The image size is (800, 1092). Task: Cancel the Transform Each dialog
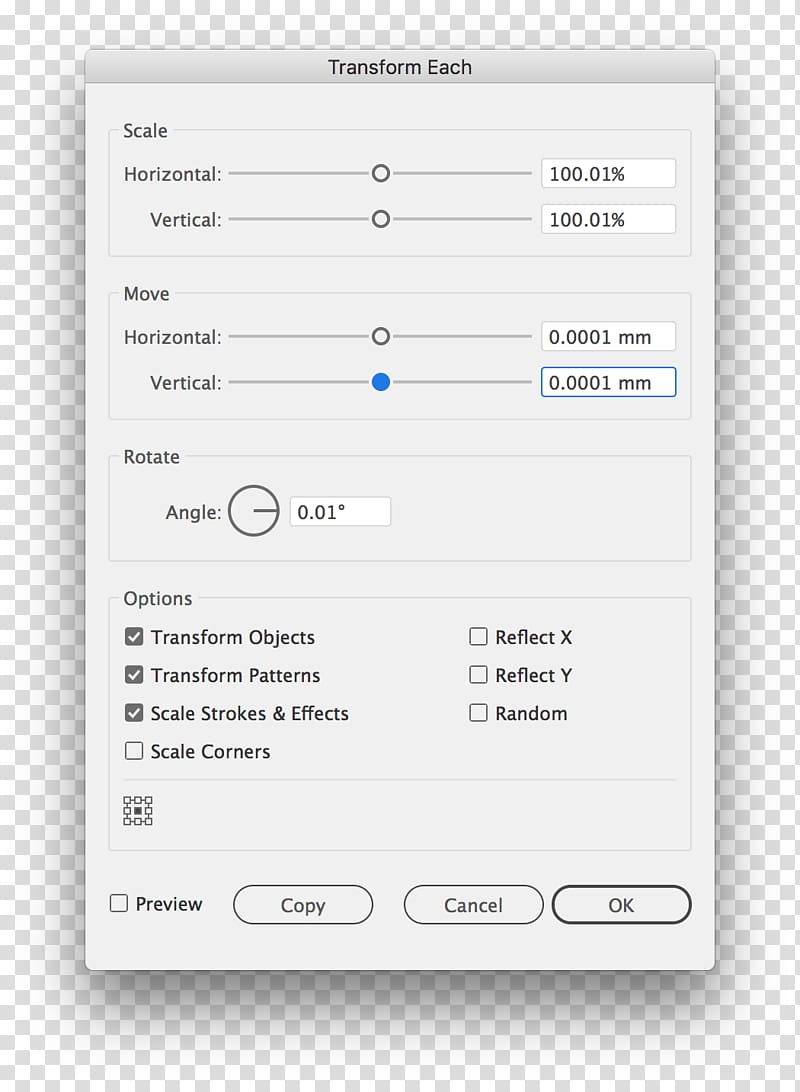click(473, 905)
